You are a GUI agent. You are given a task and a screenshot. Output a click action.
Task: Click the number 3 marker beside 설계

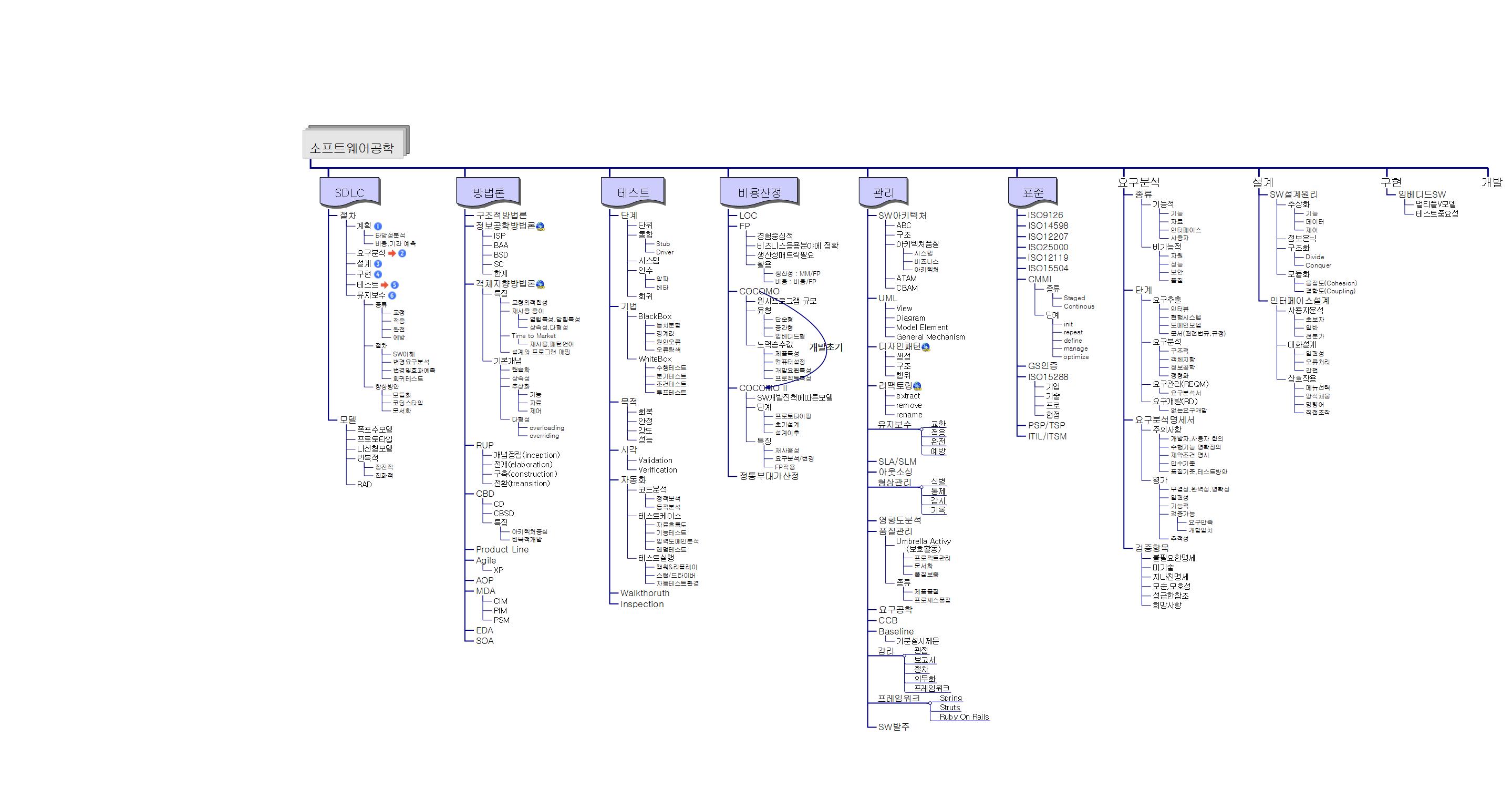(378, 264)
